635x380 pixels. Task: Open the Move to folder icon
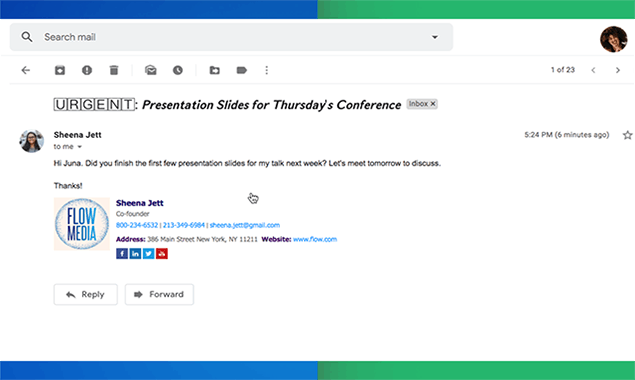pyautogui.click(x=215, y=70)
